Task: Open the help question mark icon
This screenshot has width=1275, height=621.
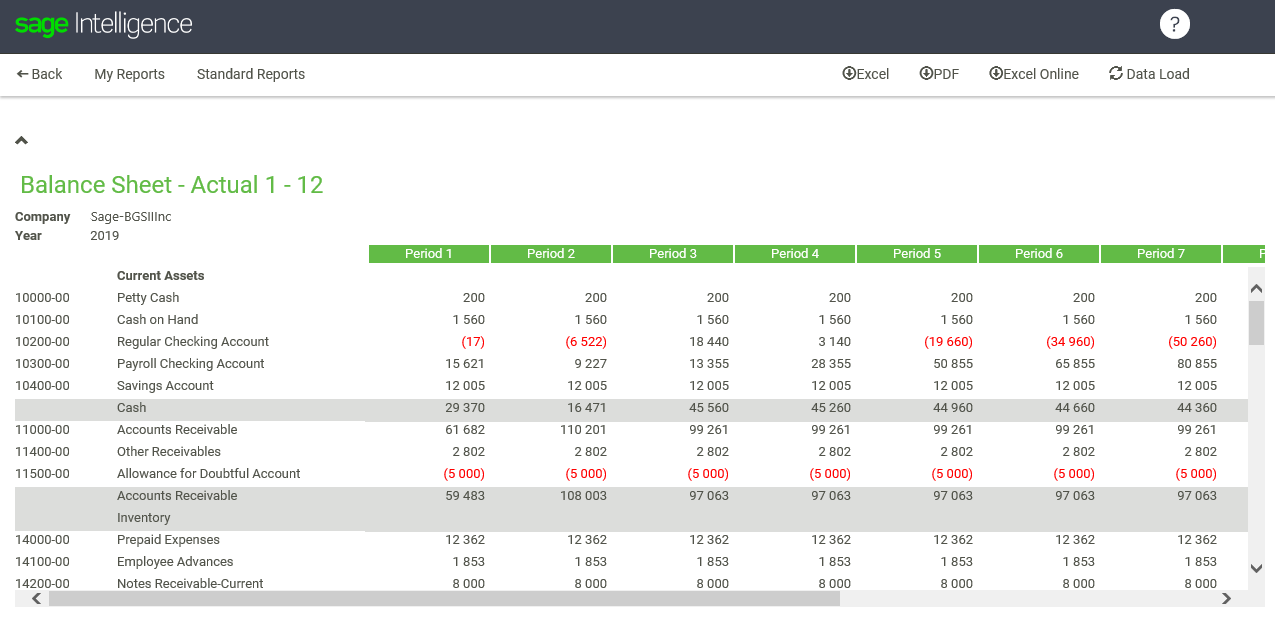Action: [1174, 24]
